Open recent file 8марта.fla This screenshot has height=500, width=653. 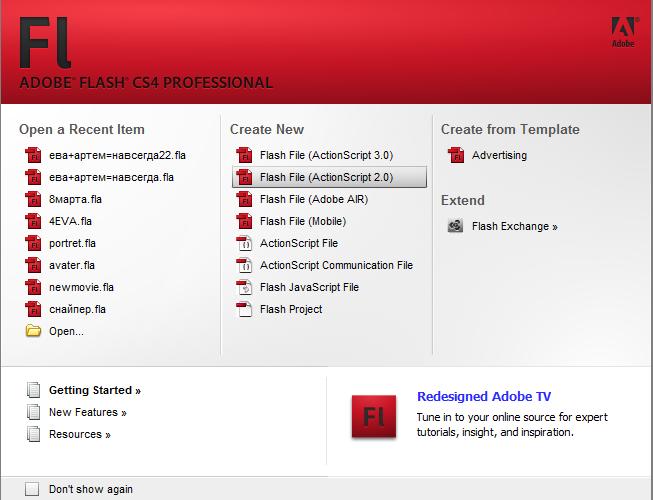click(75, 199)
